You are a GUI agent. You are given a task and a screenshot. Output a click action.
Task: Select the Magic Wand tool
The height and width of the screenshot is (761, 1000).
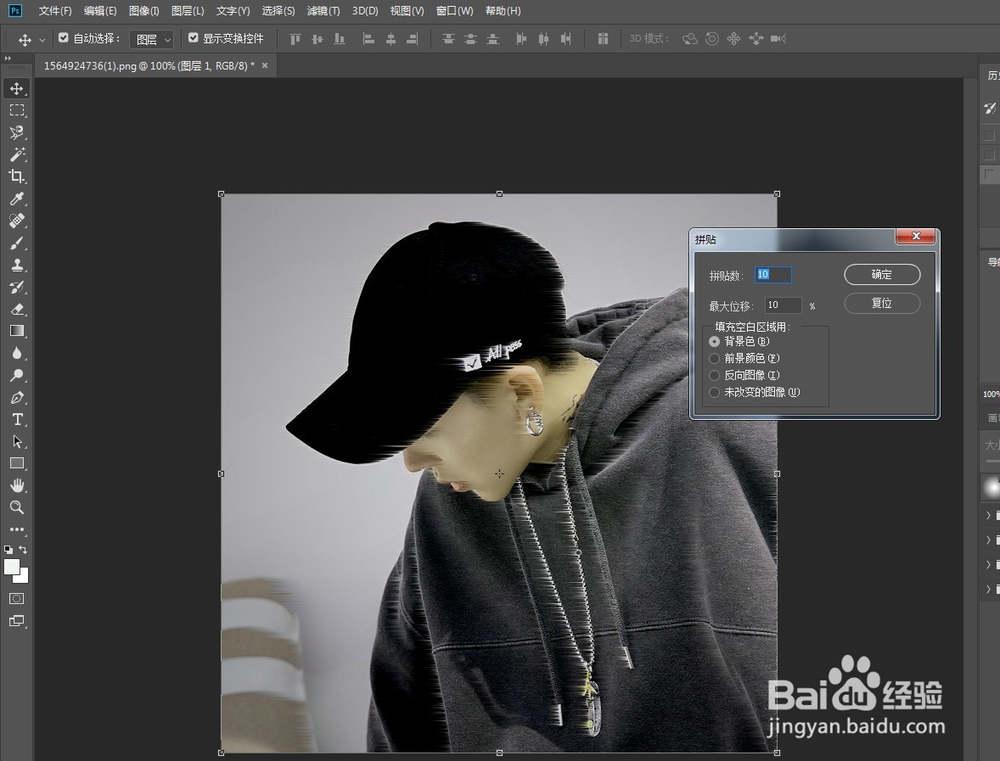[x=17, y=154]
